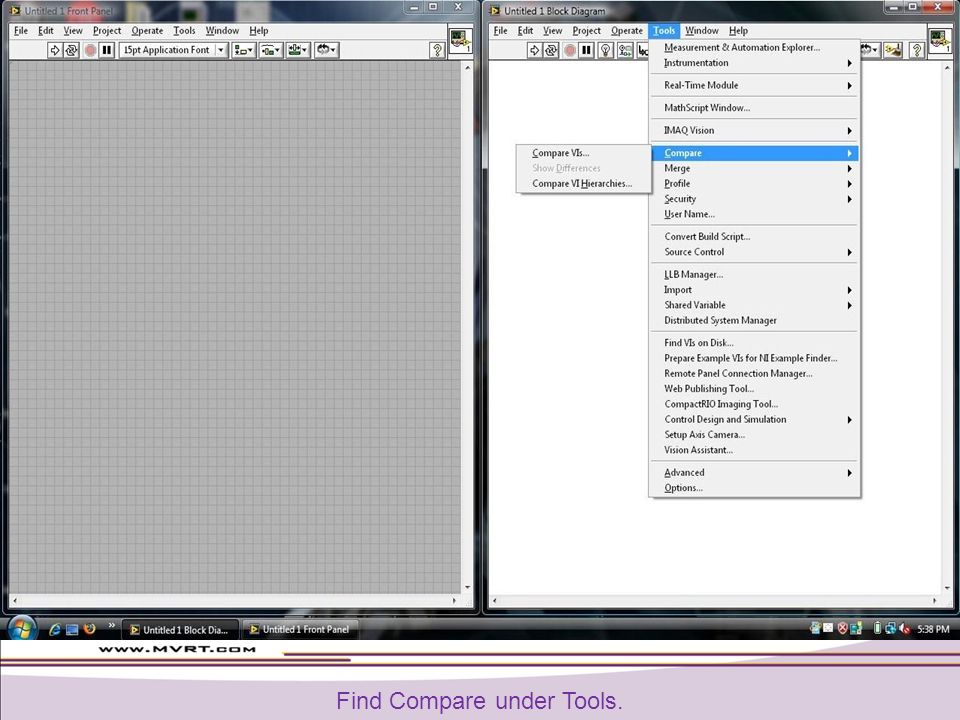The width and height of the screenshot is (960, 720).
Task: Open Remote Panel Connection Manager...
Action: (754, 373)
